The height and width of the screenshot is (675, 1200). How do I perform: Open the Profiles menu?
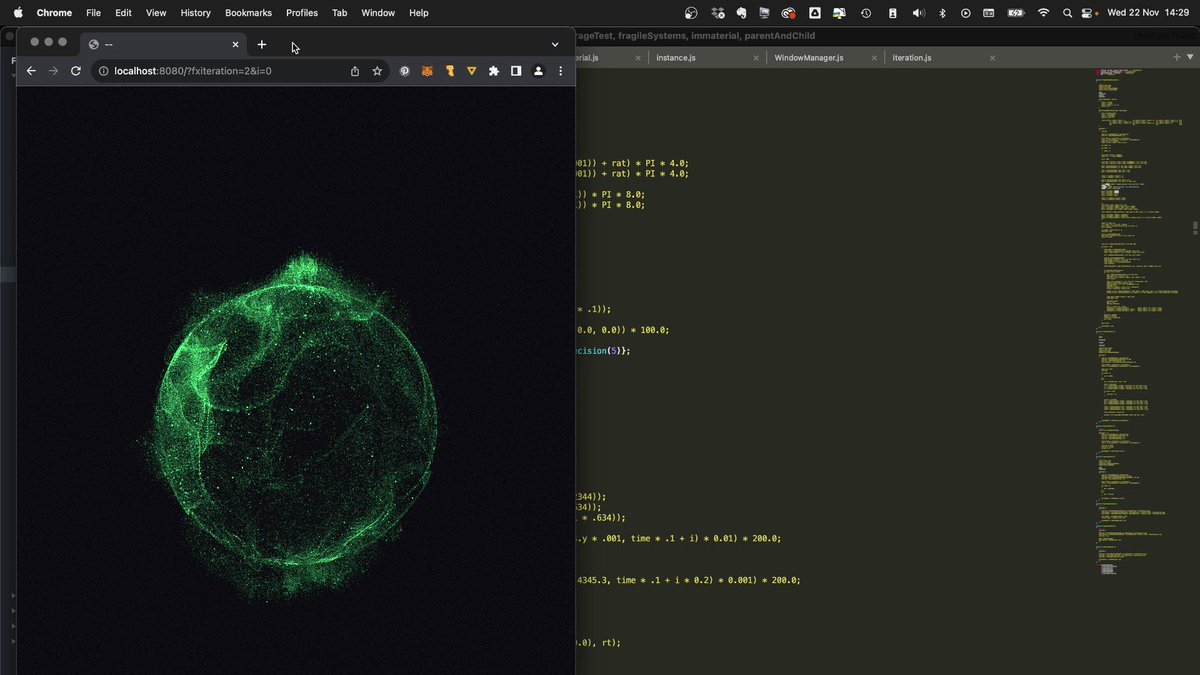302,13
